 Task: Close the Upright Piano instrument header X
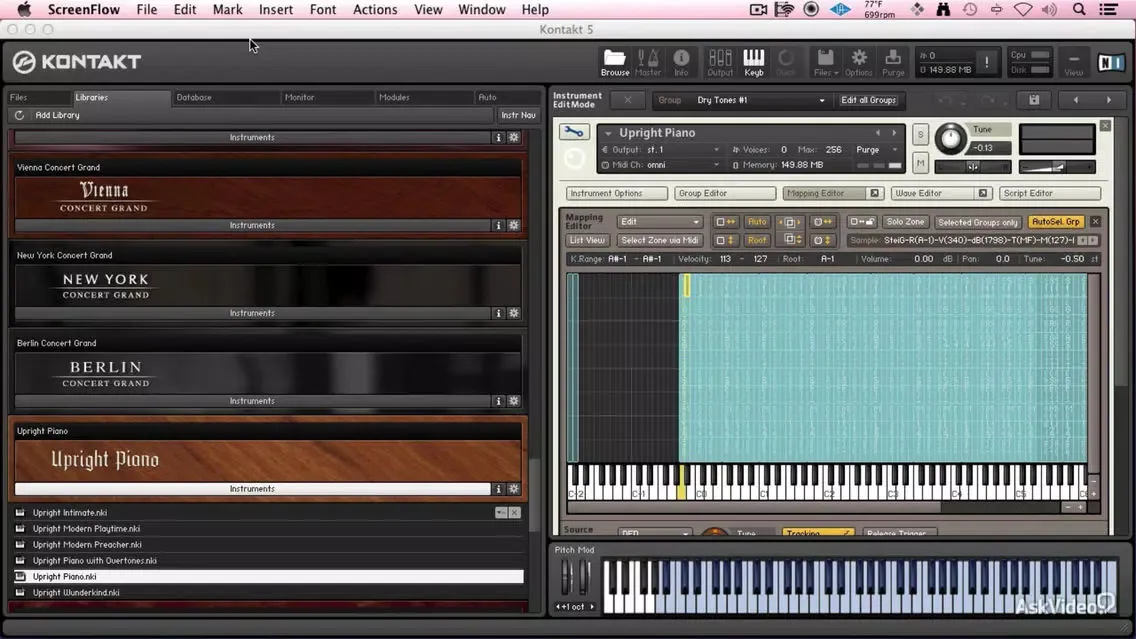(1105, 126)
